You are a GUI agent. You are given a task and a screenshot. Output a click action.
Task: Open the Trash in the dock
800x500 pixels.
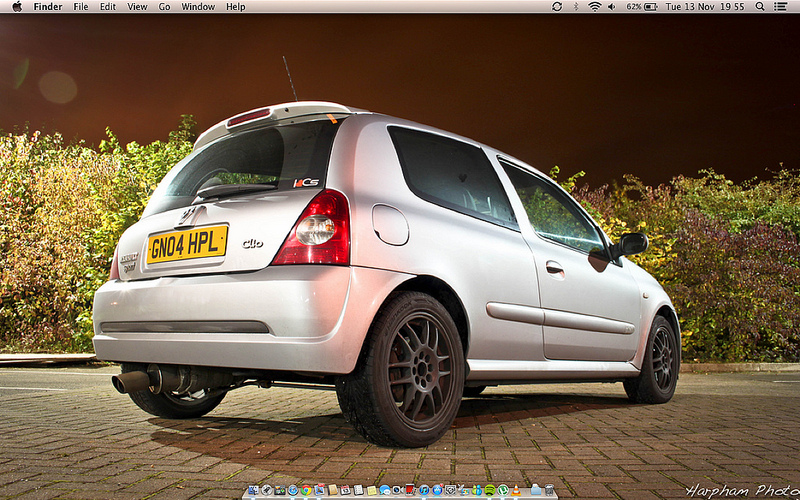click(549, 490)
